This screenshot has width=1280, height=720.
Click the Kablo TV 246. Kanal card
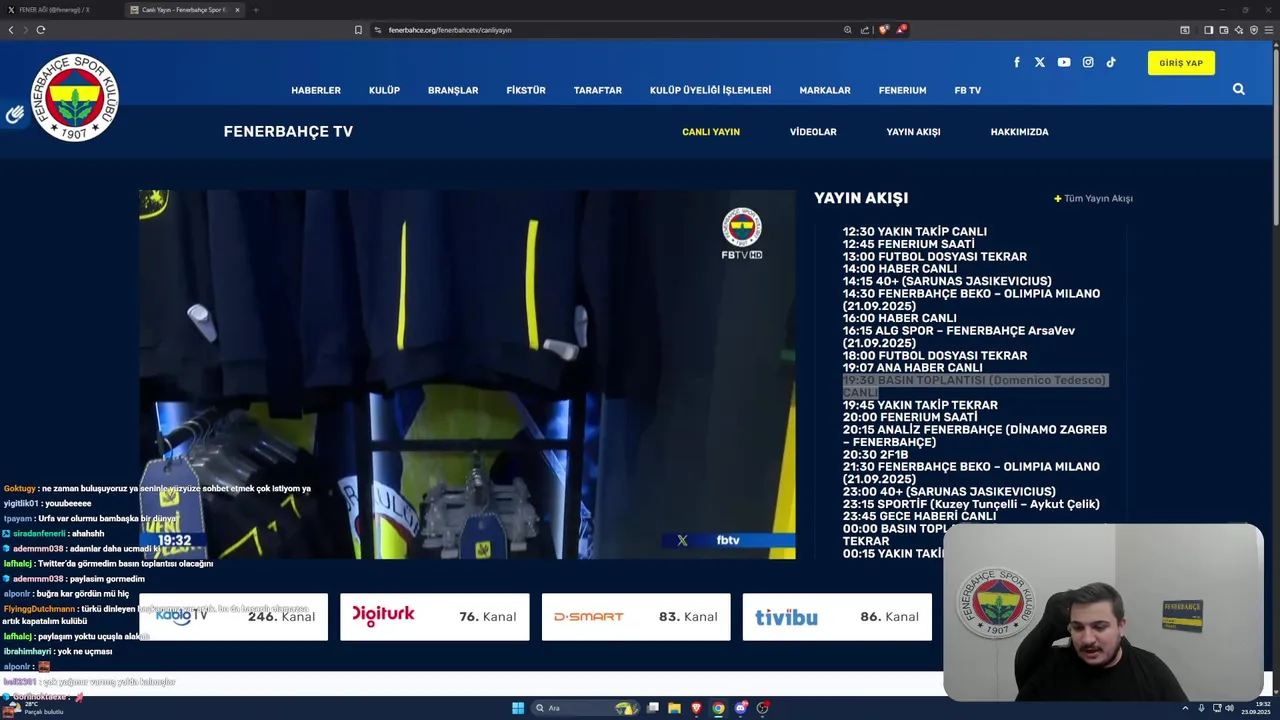(x=233, y=617)
